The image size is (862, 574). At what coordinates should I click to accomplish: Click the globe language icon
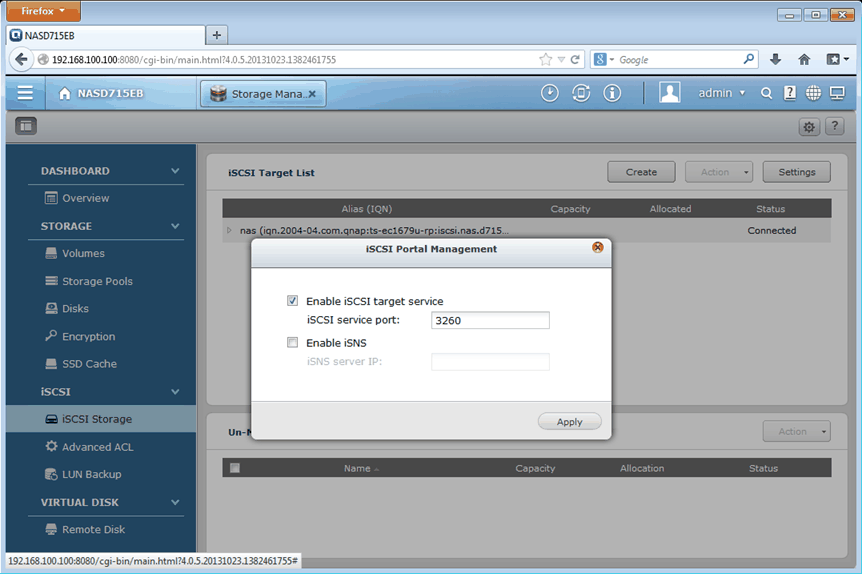coord(813,93)
